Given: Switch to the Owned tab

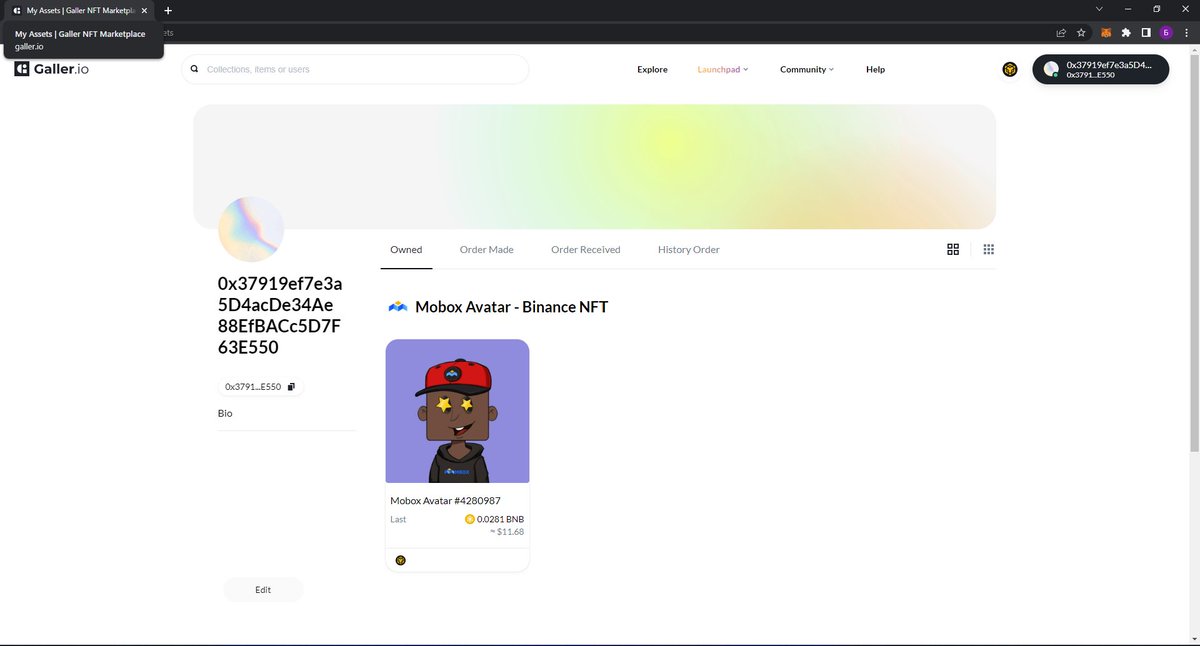Looking at the screenshot, I should (x=406, y=249).
